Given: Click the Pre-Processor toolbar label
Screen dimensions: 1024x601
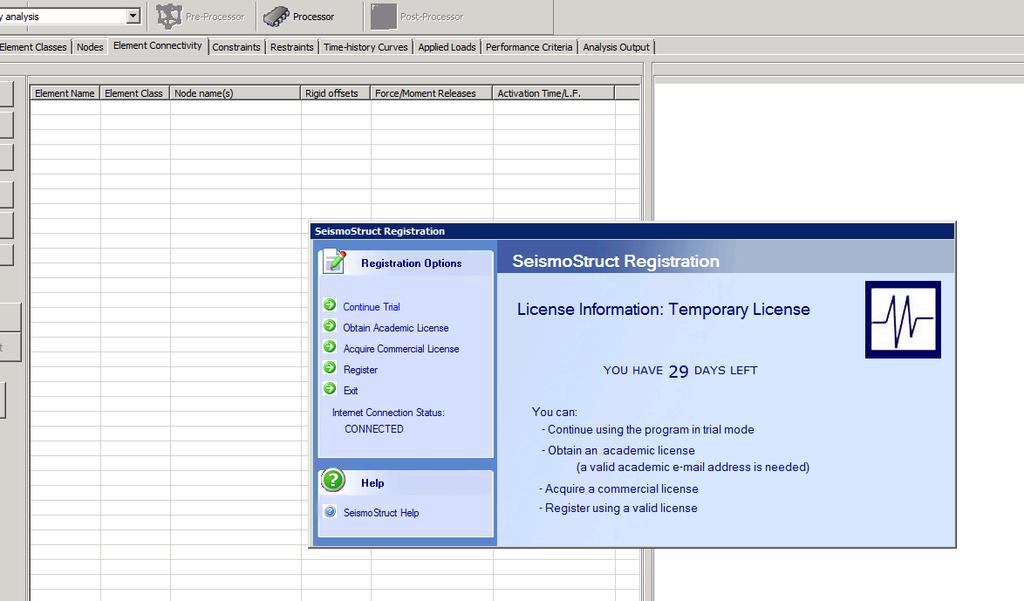Looking at the screenshot, I should (x=215, y=17).
